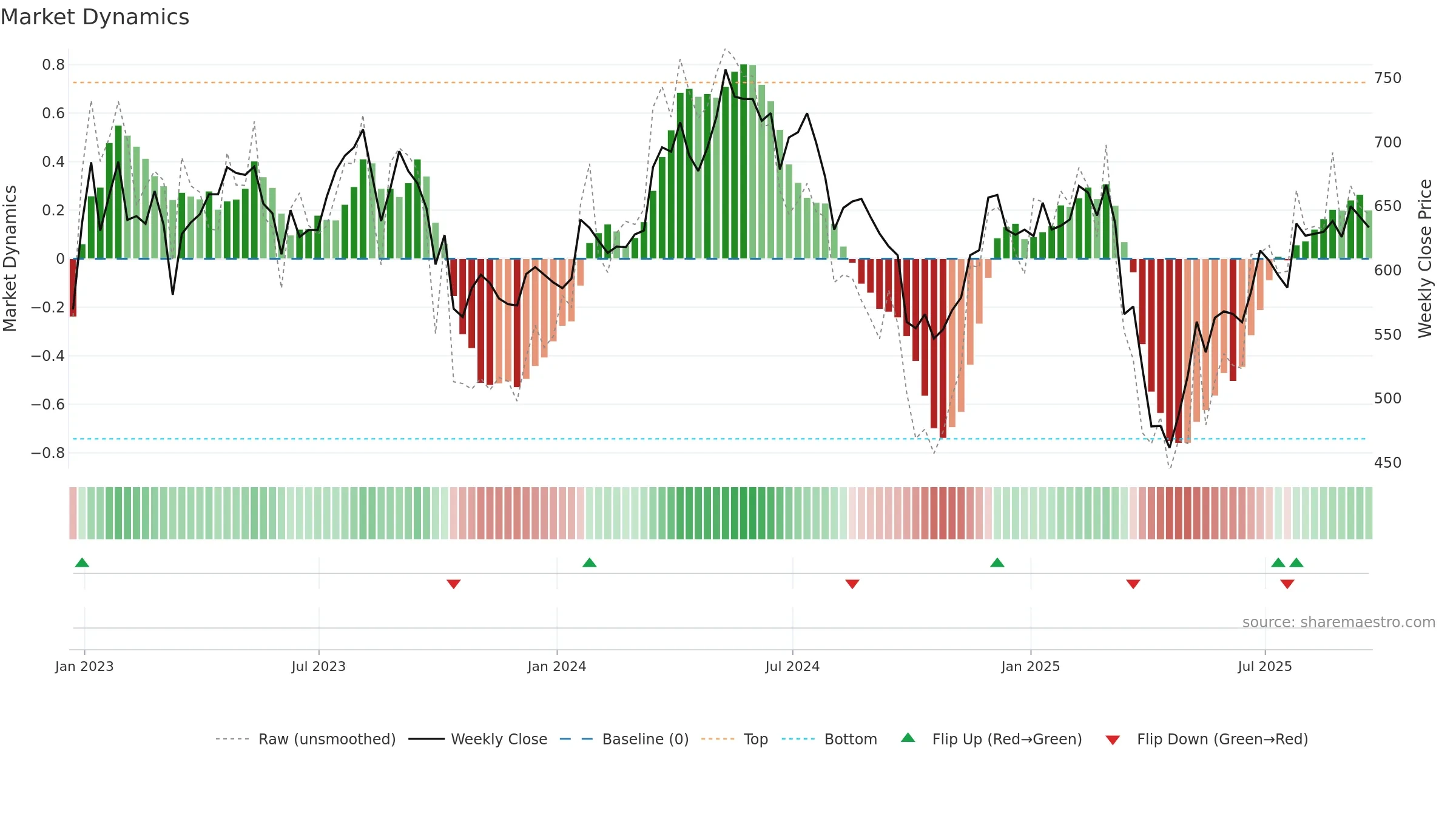Click the Jan 2025 x-axis label
Viewport: 1456px width, 819px height.
[x=1031, y=666]
